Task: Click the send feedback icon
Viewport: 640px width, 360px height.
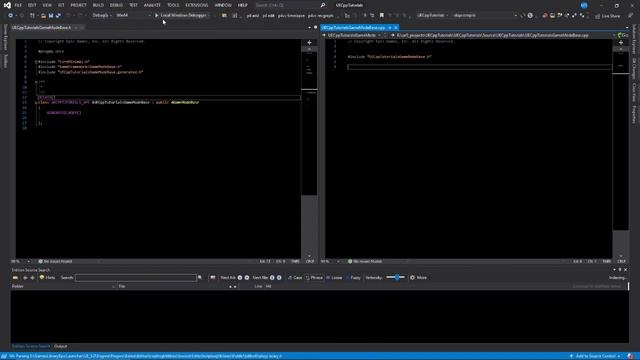Action: tap(631, 16)
